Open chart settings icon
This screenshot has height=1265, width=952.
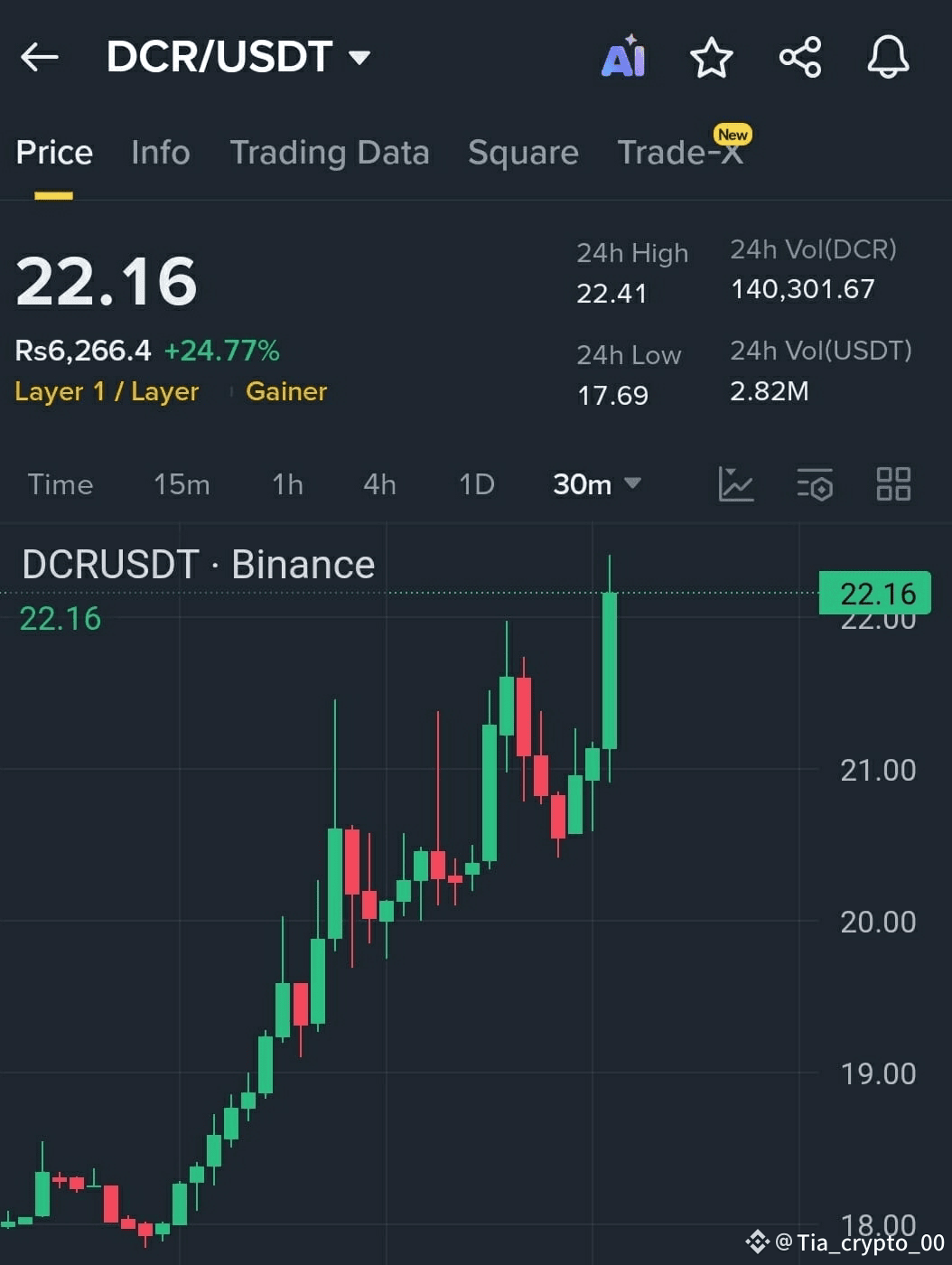click(815, 484)
